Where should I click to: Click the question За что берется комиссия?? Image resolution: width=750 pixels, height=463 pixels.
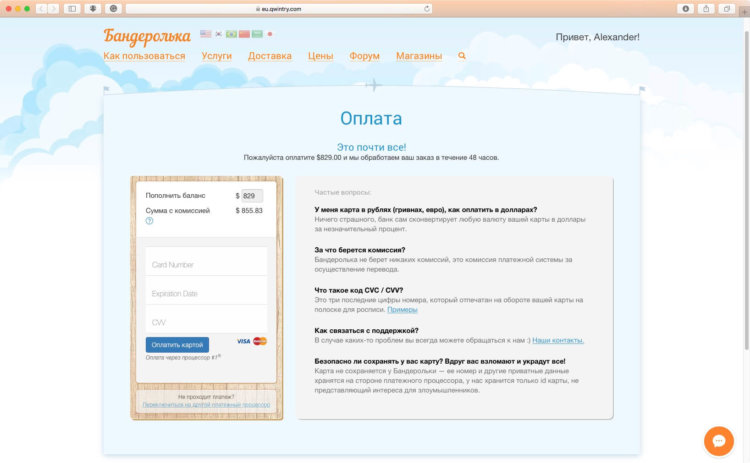360,250
